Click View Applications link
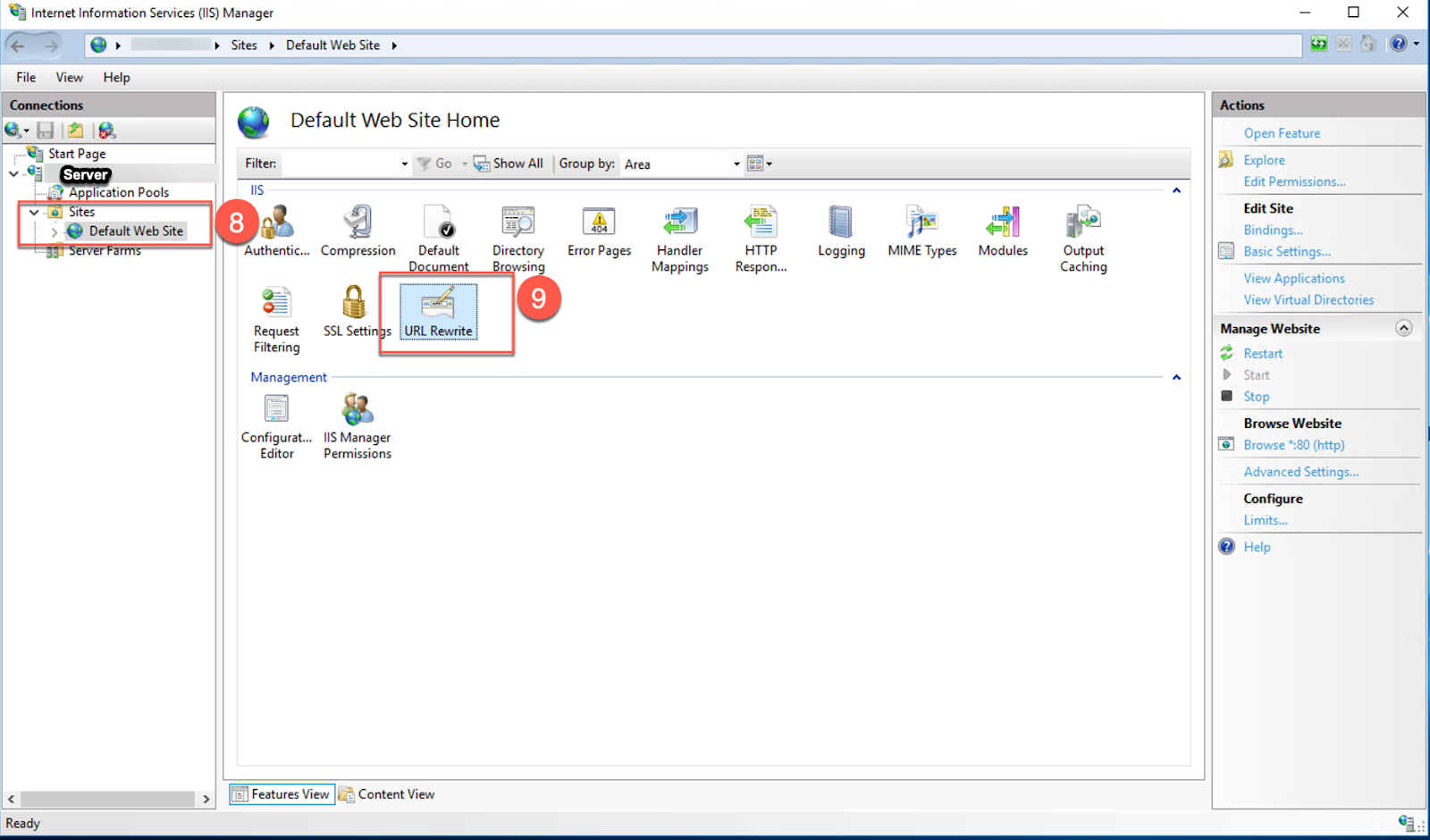The height and width of the screenshot is (840, 1430). [x=1294, y=278]
